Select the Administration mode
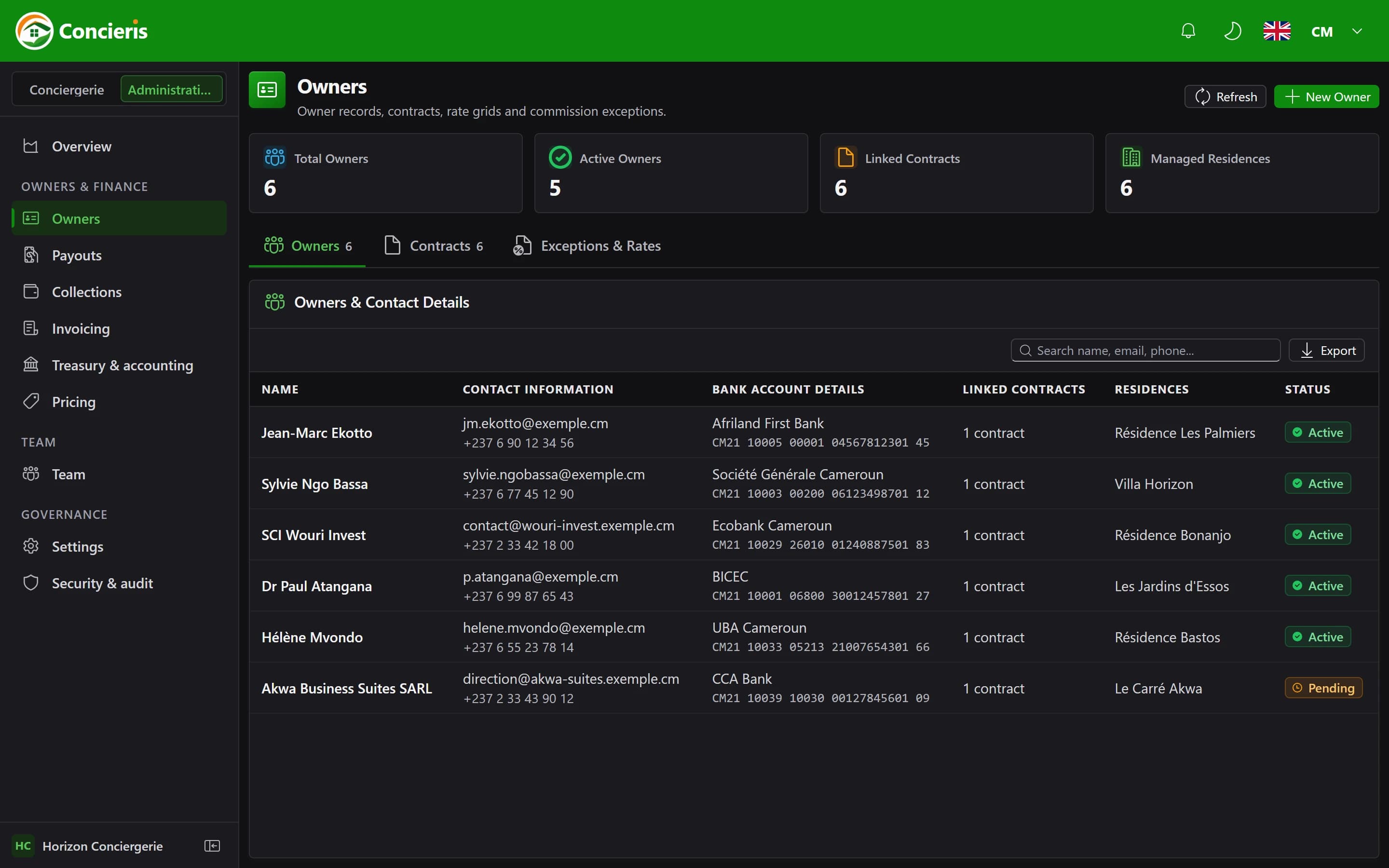Screen dimensions: 1389x868 tap(171, 90)
